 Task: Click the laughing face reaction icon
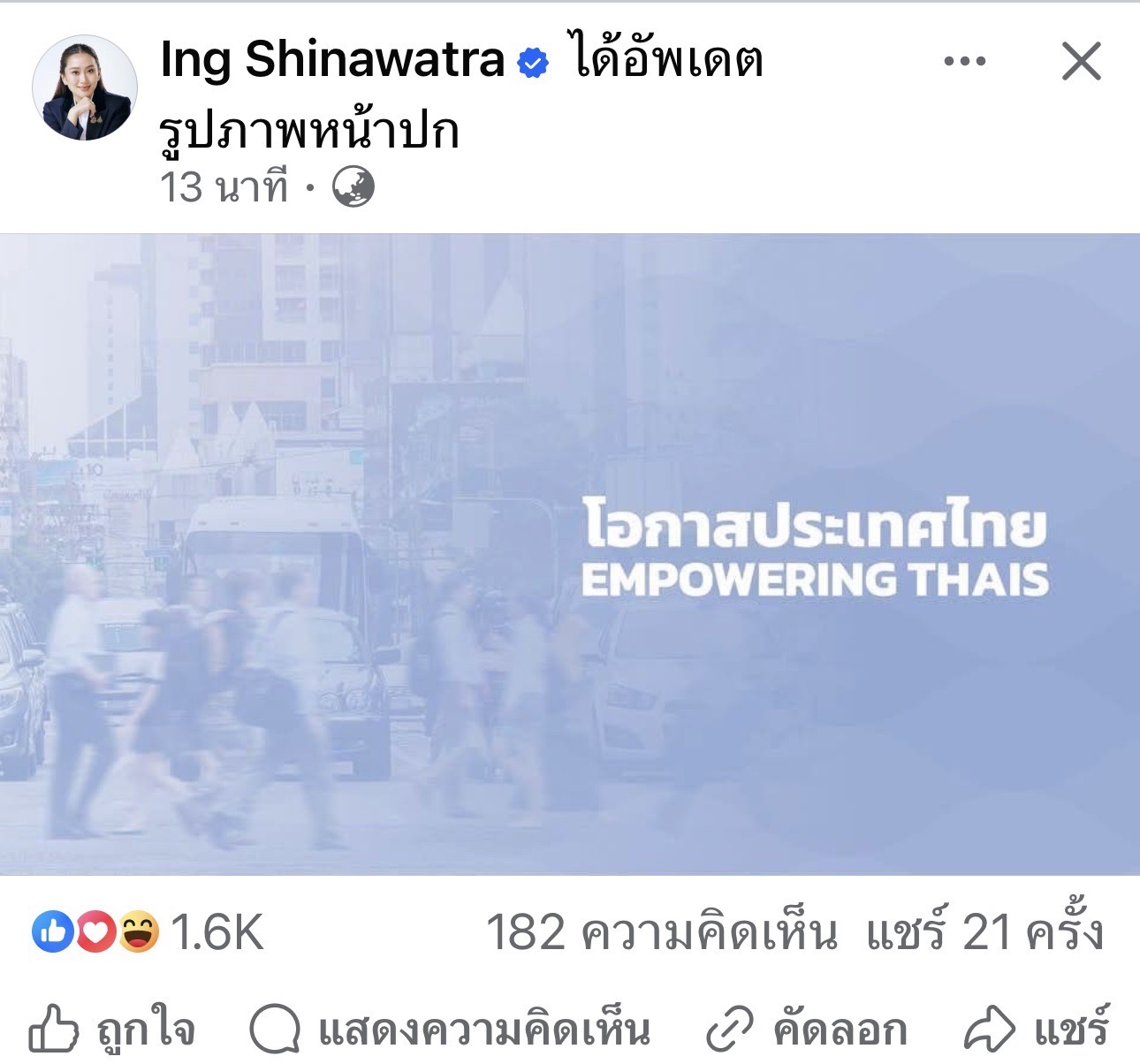pos(139,932)
